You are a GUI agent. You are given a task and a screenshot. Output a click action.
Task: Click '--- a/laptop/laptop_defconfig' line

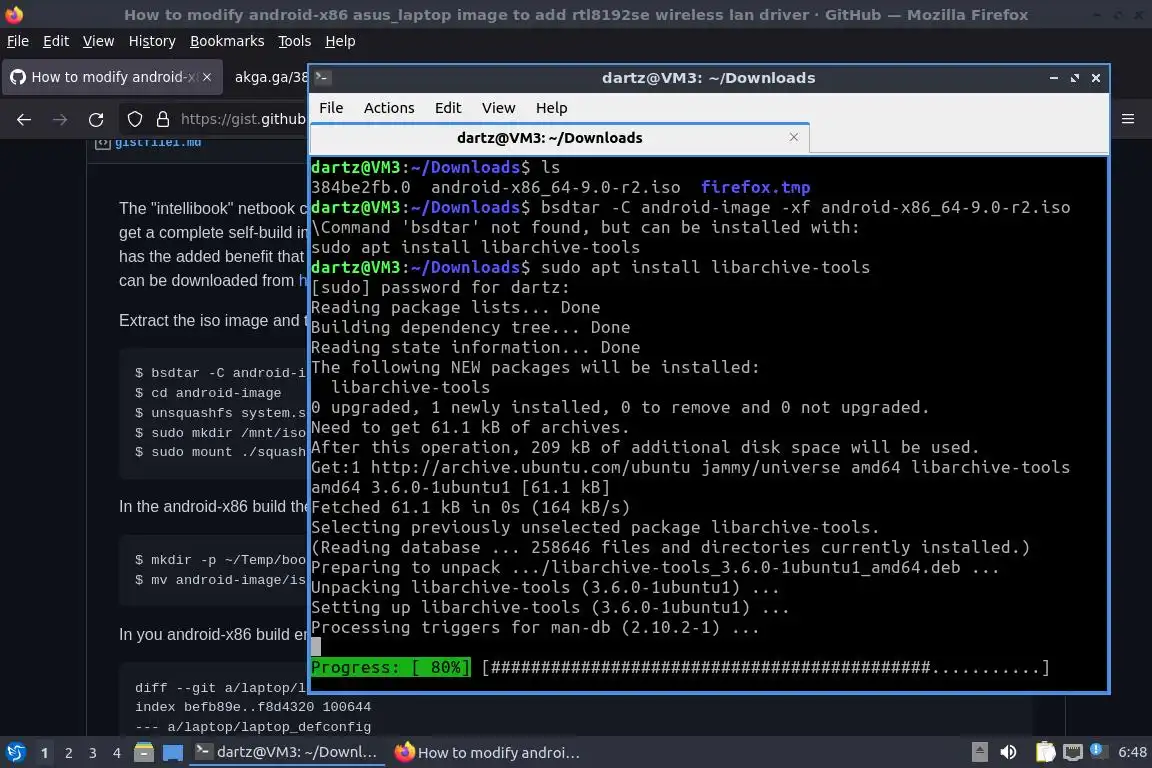(253, 727)
